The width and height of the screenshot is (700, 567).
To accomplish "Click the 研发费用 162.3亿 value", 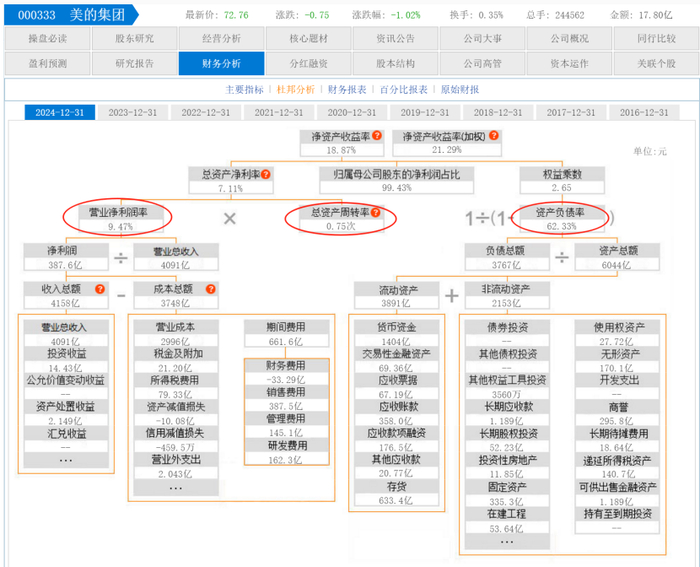I will (286, 459).
